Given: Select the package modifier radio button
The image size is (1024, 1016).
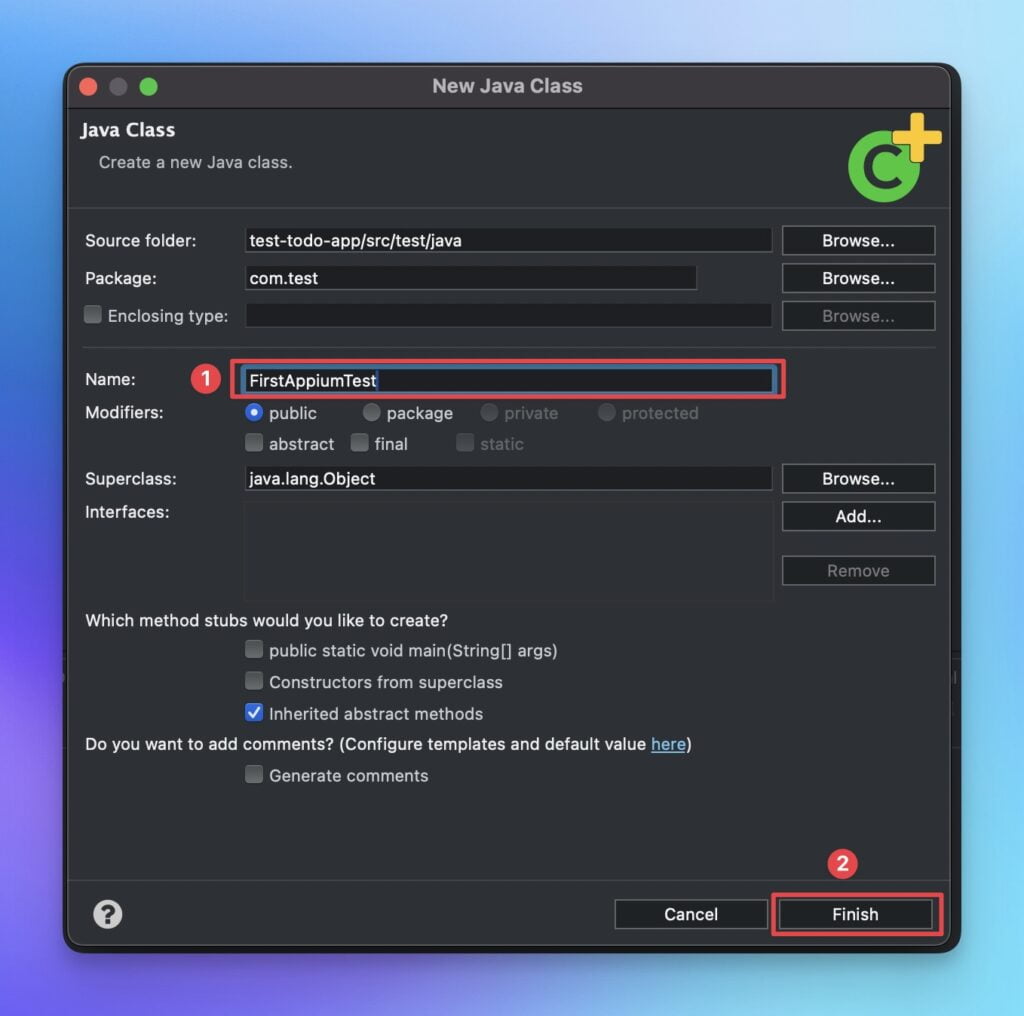Looking at the screenshot, I should 372,413.
